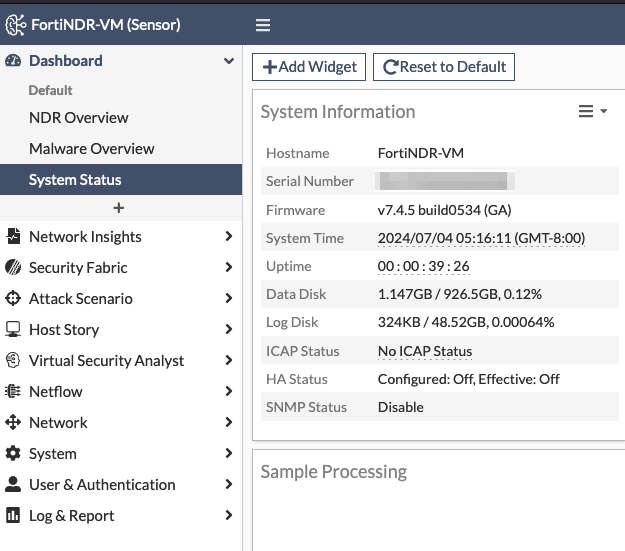Click the Network Insights sidebar icon
Image resolution: width=625 pixels, height=551 pixels.
click(13, 237)
